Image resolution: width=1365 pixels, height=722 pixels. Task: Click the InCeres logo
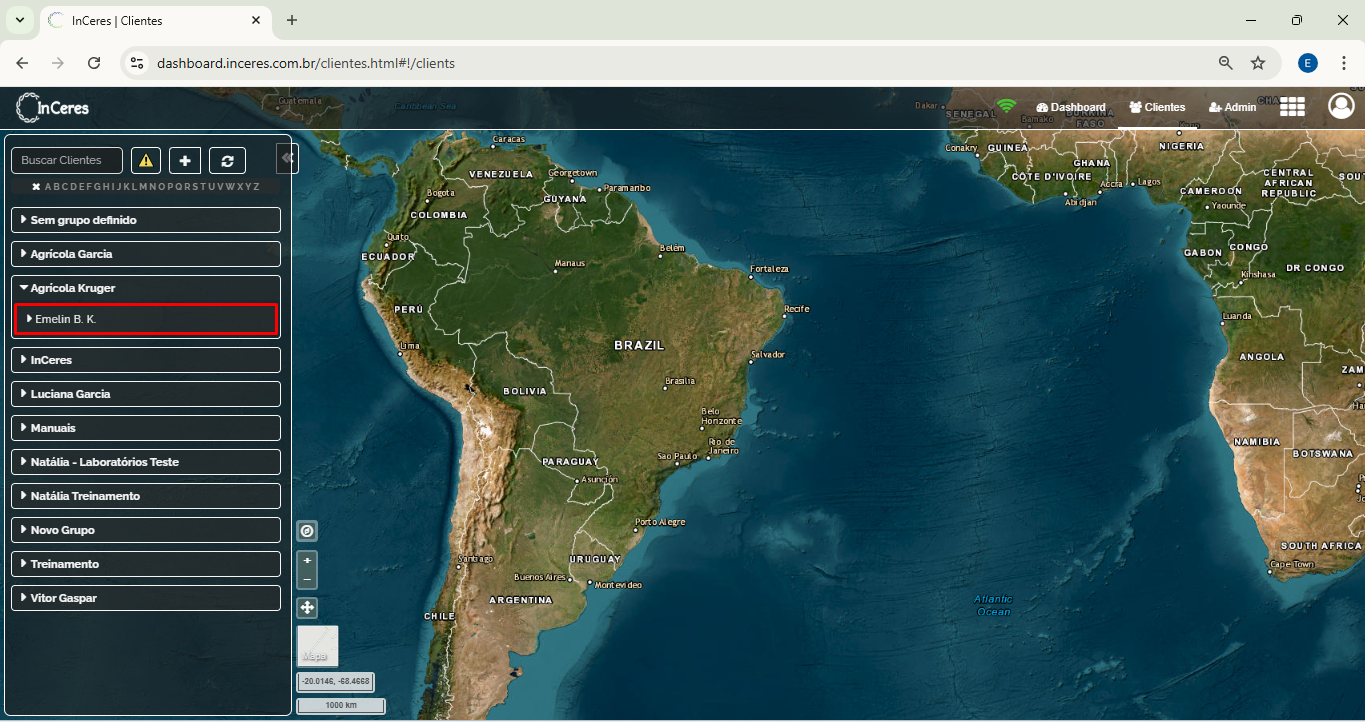(x=53, y=107)
